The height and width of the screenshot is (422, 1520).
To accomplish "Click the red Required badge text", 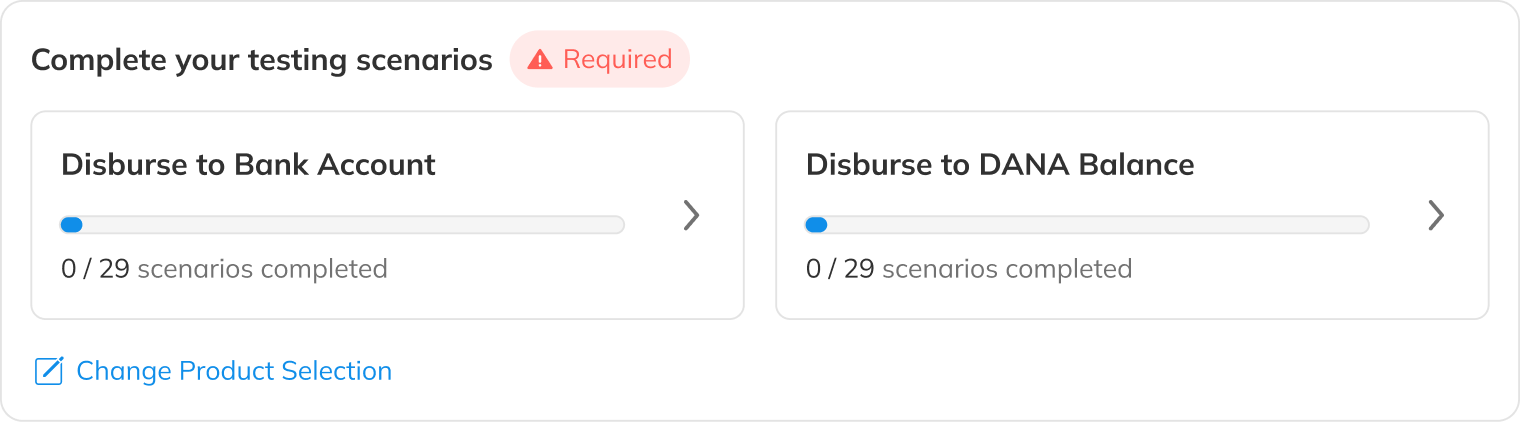I will (x=617, y=60).
